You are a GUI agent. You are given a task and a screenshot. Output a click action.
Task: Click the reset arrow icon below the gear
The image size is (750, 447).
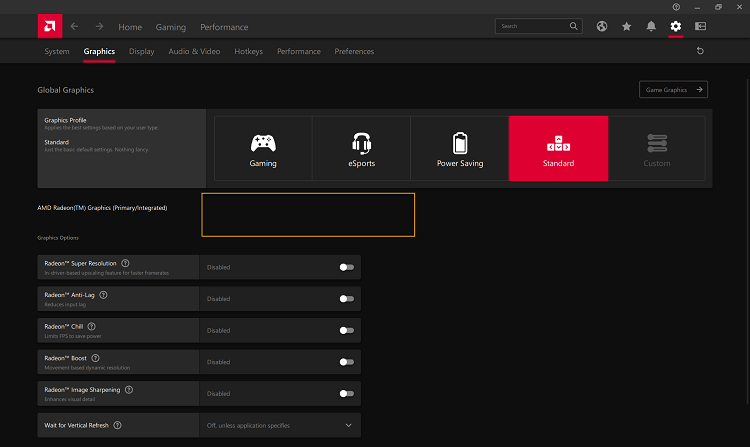[x=700, y=51]
